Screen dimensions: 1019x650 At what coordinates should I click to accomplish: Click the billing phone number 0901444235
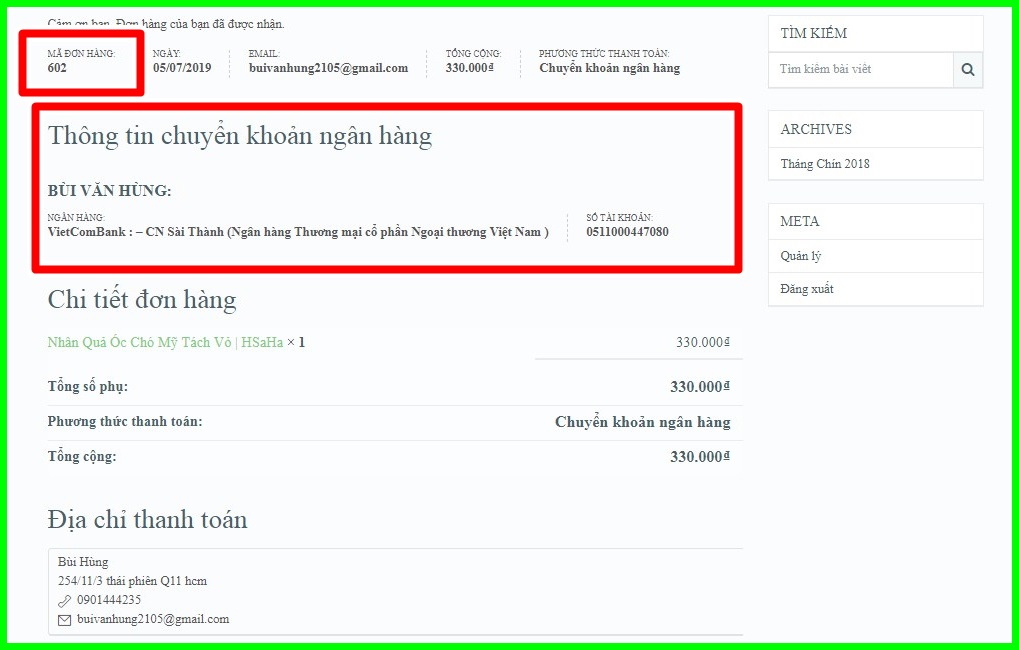[x=109, y=600]
